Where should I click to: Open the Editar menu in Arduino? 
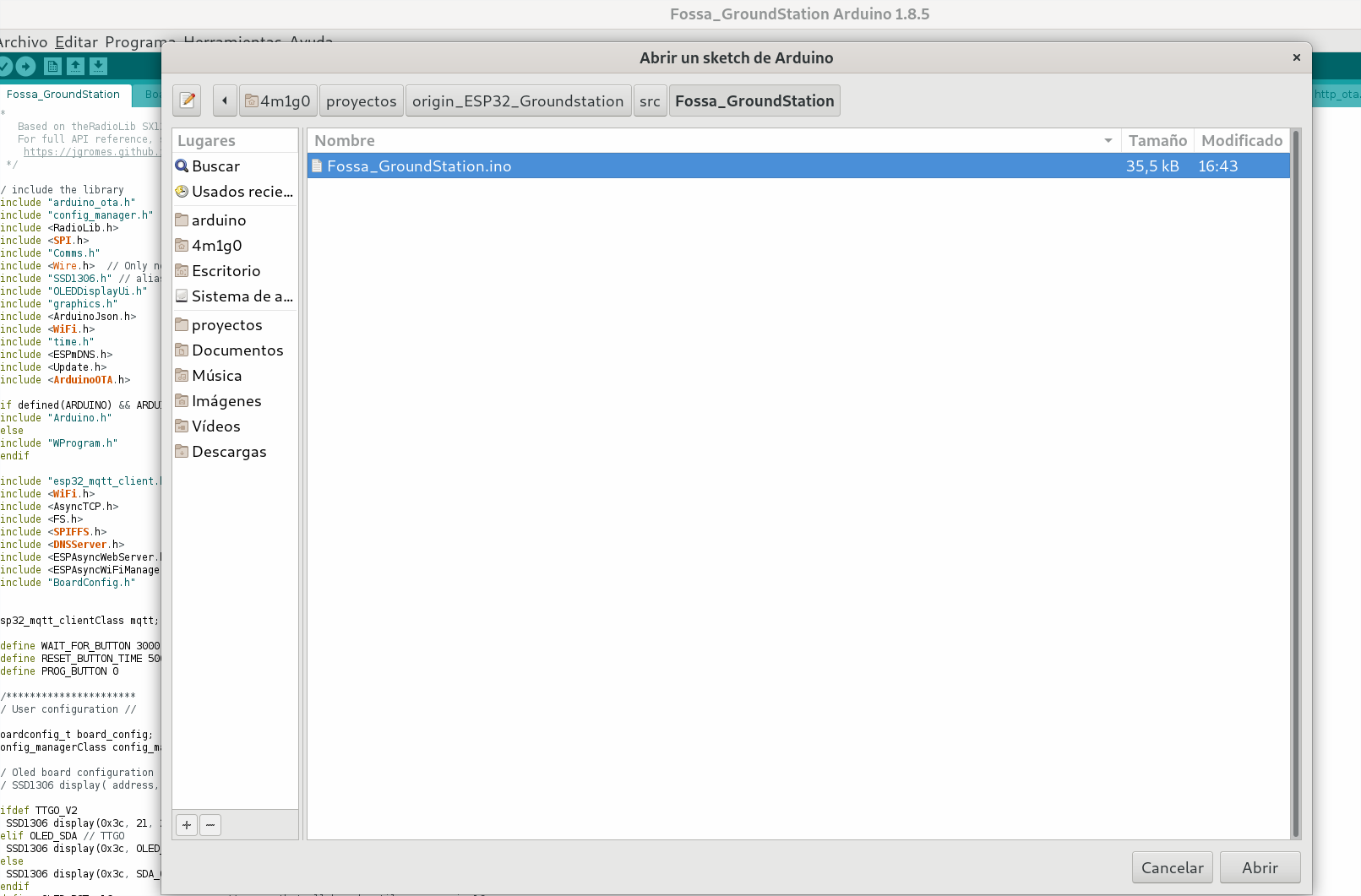[x=76, y=42]
